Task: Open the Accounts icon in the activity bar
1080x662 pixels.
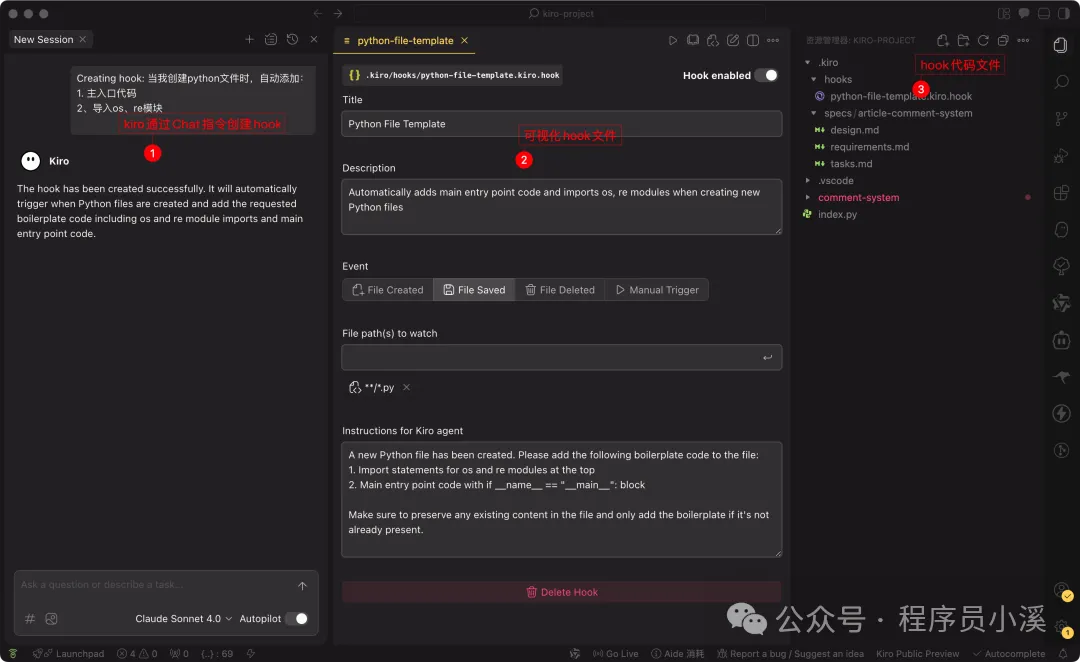Action: [x=1061, y=590]
